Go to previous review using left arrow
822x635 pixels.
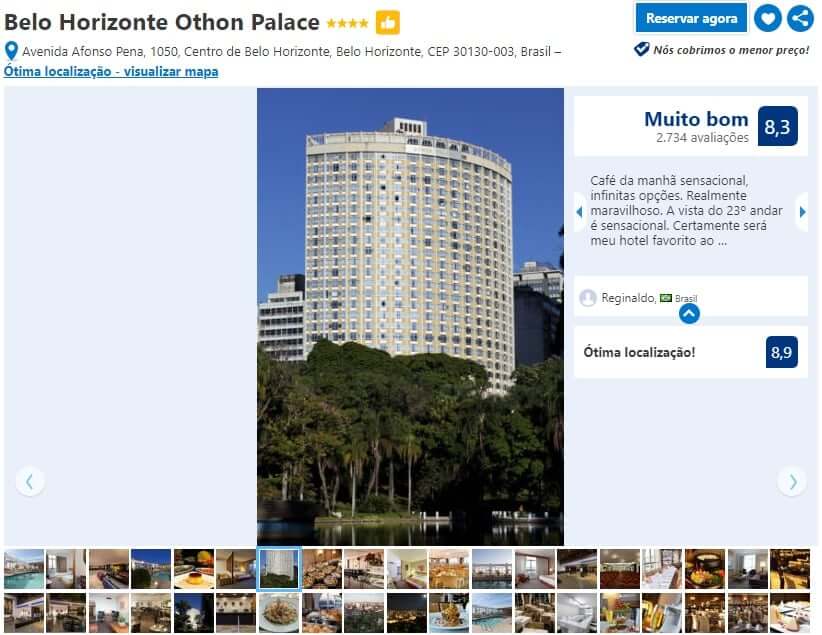click(x=580, y=212)
